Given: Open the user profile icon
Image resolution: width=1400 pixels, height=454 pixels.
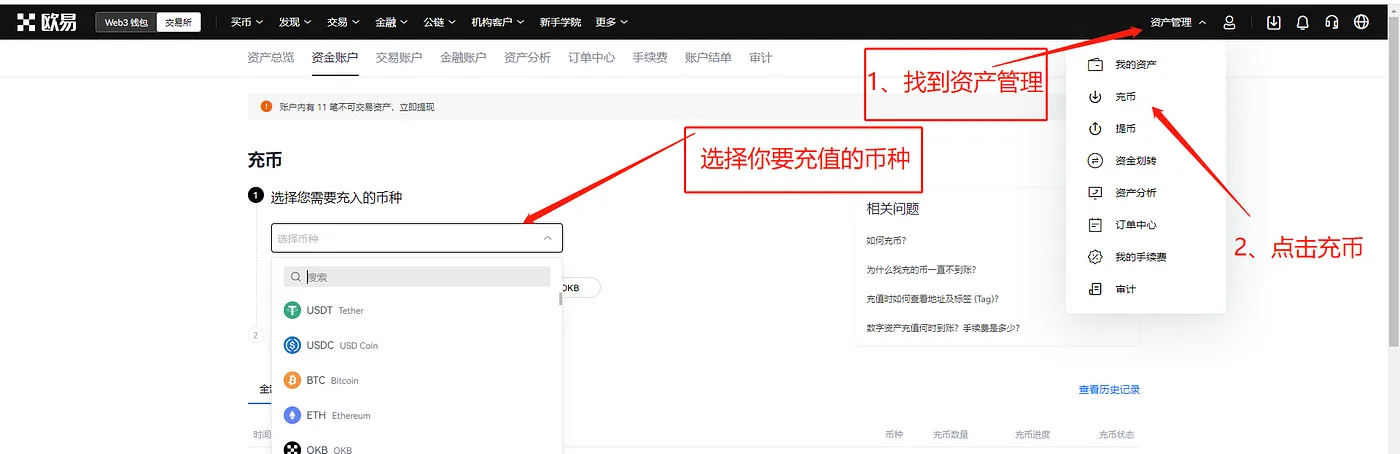Looking at the screenshot, I should [x=1230, y=22].
